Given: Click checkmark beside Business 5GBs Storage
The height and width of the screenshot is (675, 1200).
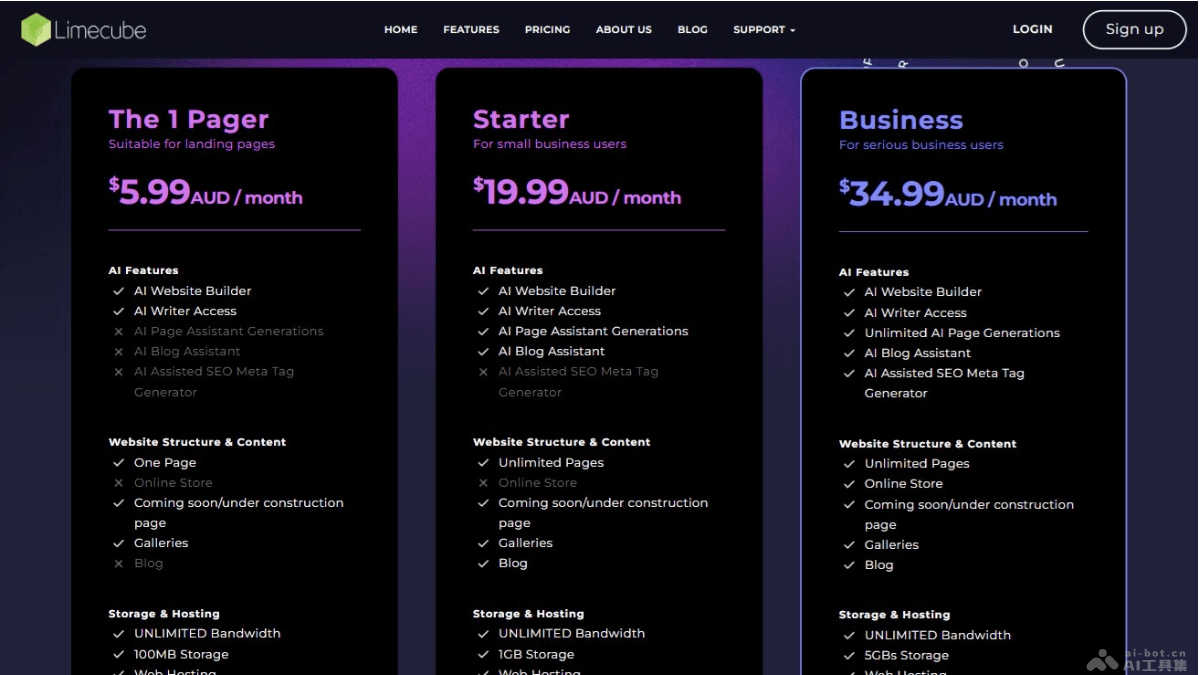Looking at the screenshot, I should [849, 656].
